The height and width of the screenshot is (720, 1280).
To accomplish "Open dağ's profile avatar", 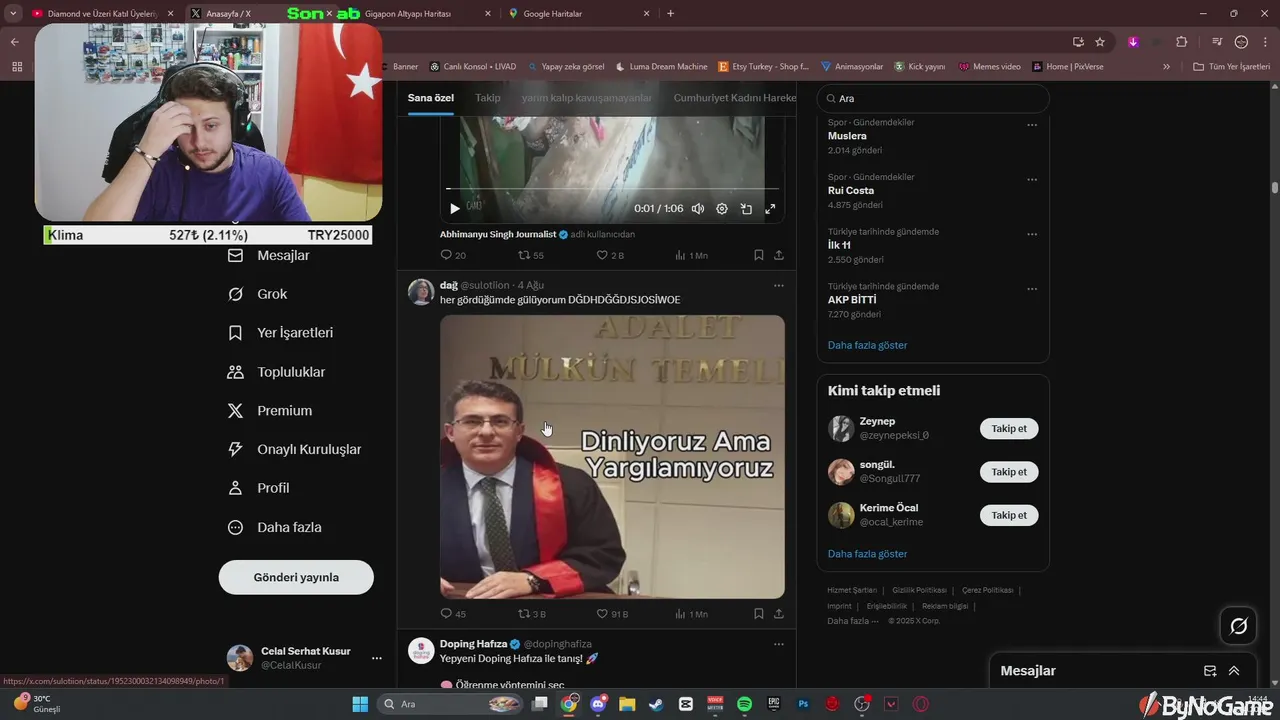I will [x=421, y=292].
